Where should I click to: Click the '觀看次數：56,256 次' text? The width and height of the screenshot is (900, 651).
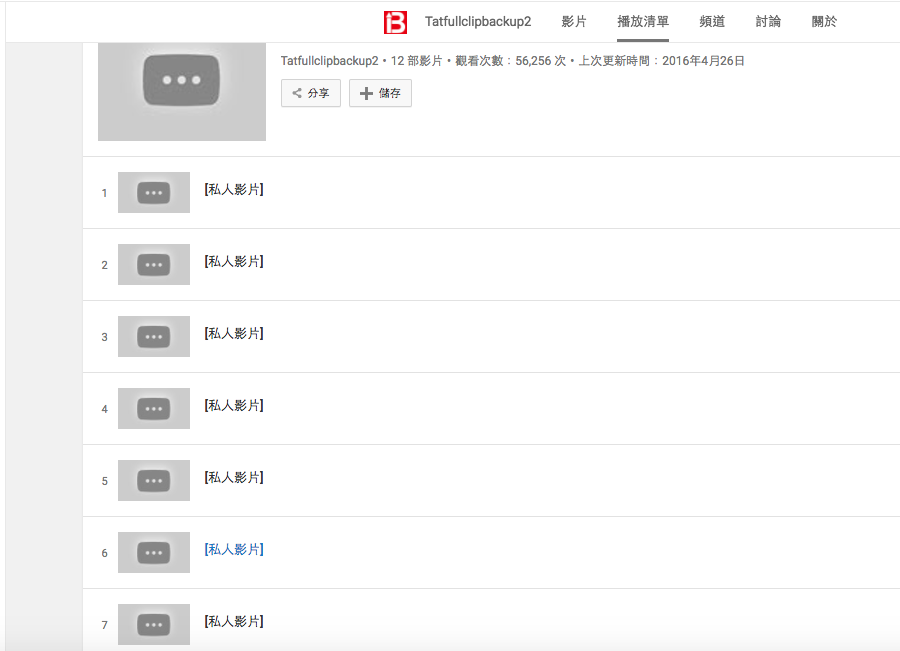pyautogui.click(x=510, y=61)
